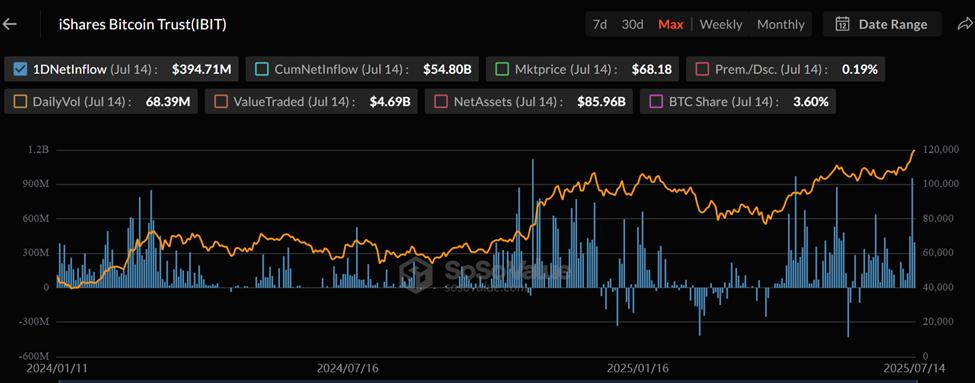The image size is (975, 383).
Task: Click the $394.71M net inflow value
Action: pyautogui.click(x=201, y=69)
